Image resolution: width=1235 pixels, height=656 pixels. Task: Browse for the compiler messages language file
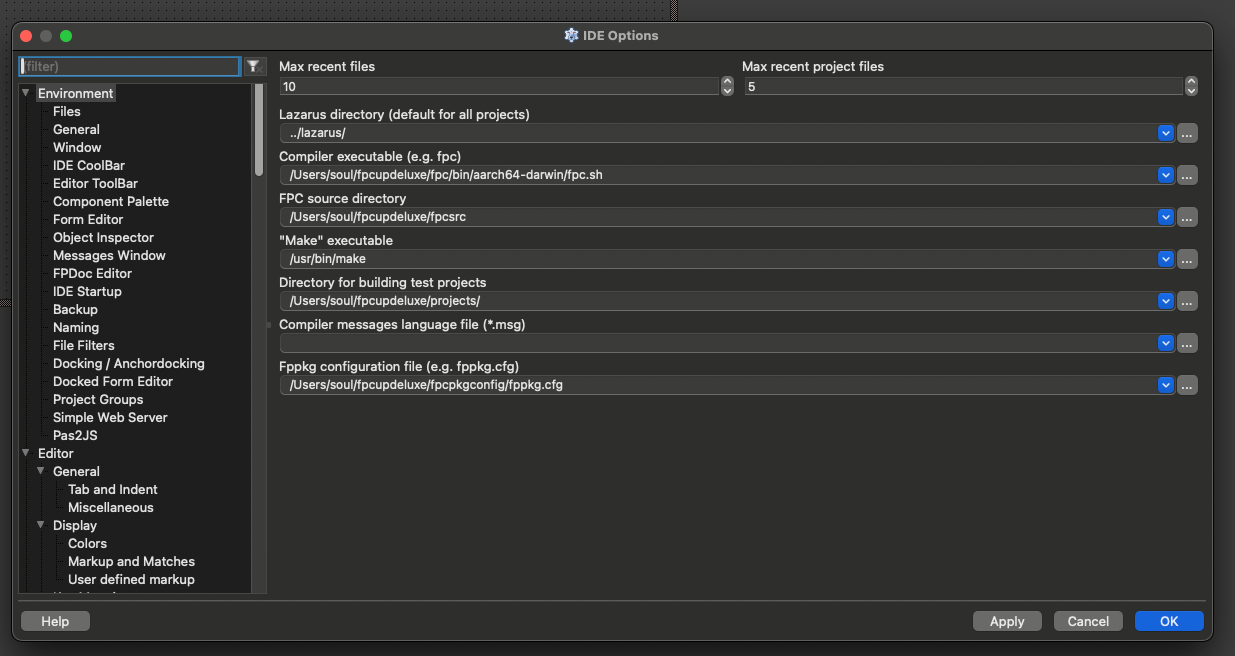point(1187,343)
